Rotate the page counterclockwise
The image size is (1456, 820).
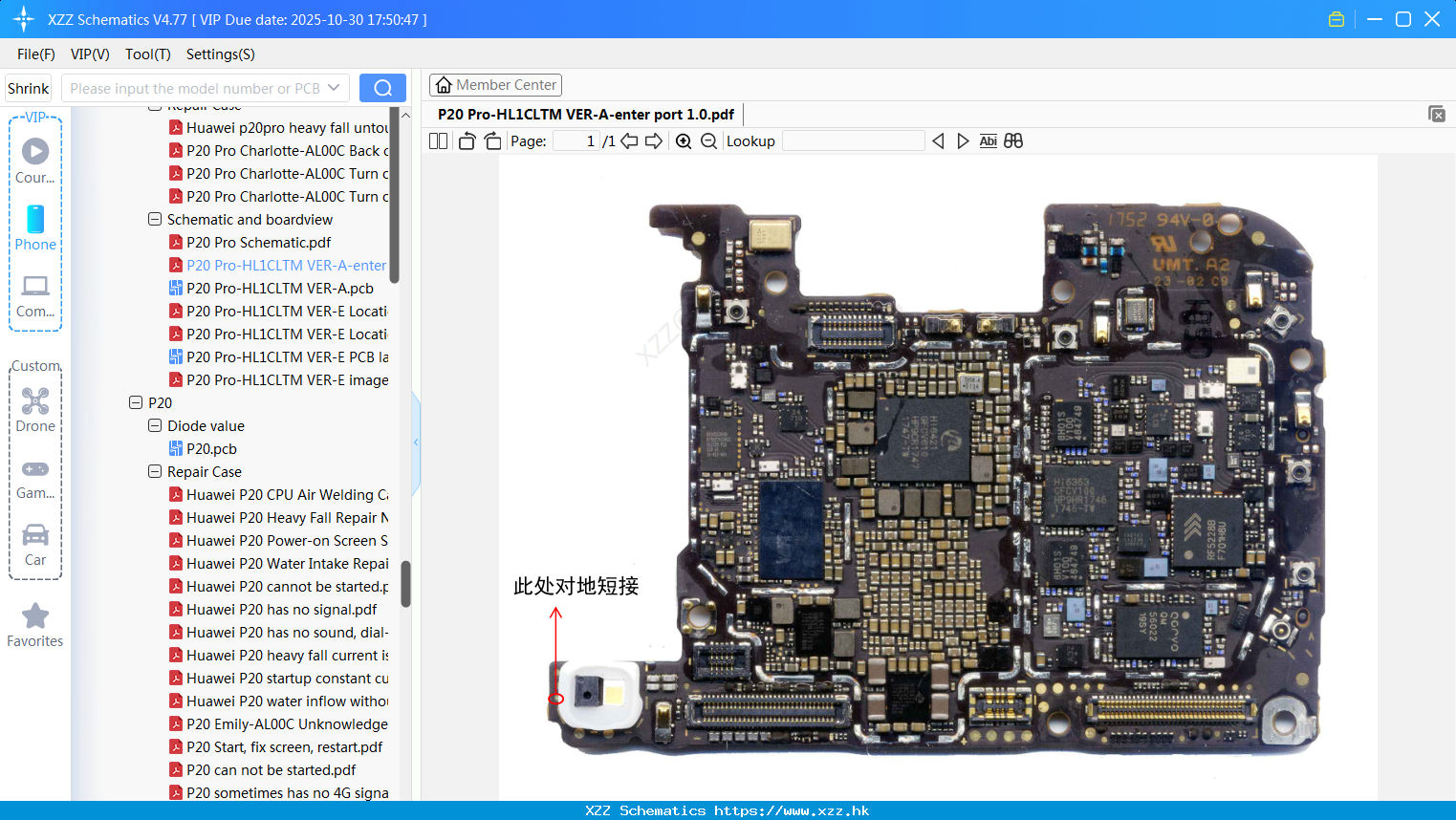tap(467, 141)
